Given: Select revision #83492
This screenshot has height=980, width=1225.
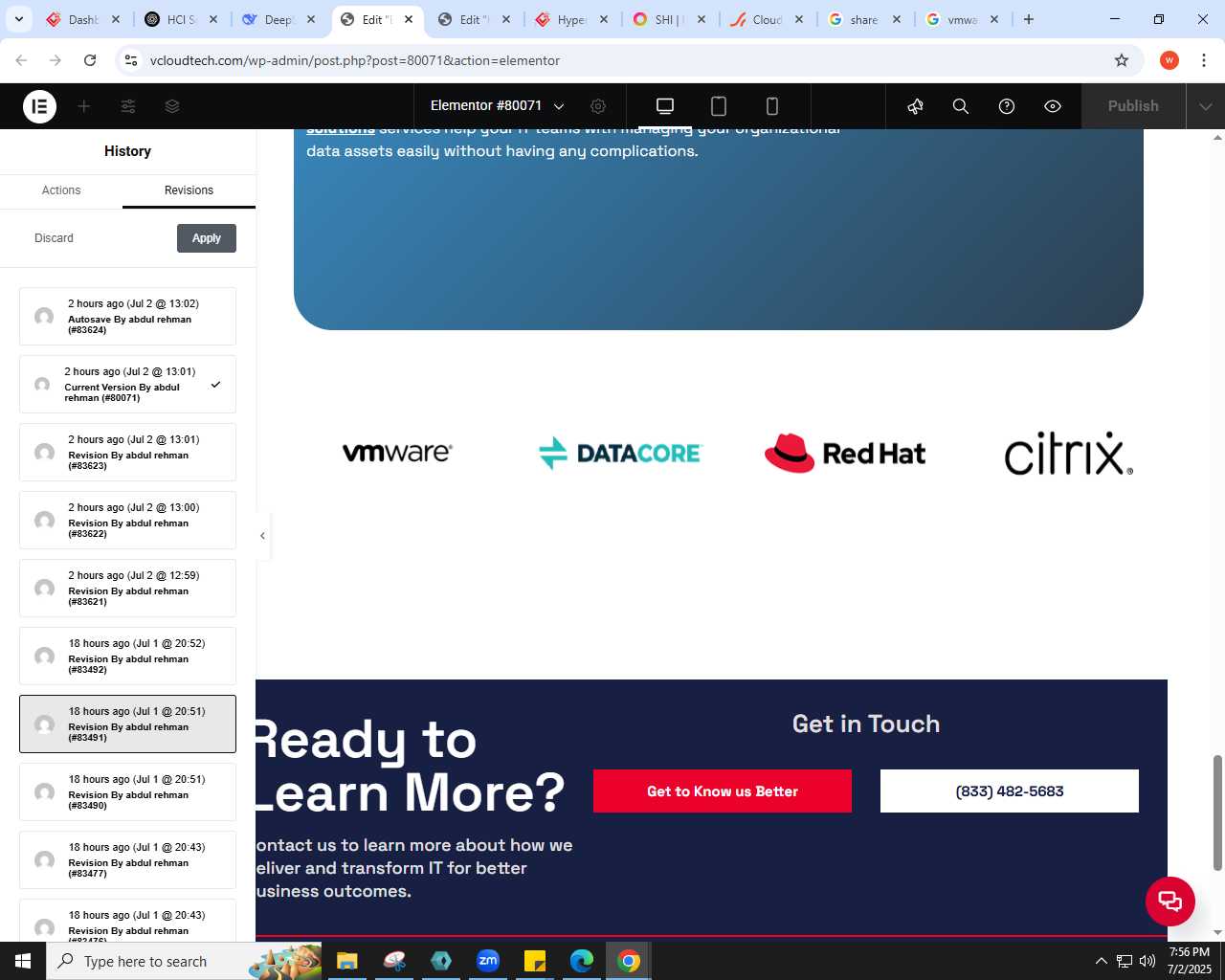Looking at the screenshot, I should 127,657.
